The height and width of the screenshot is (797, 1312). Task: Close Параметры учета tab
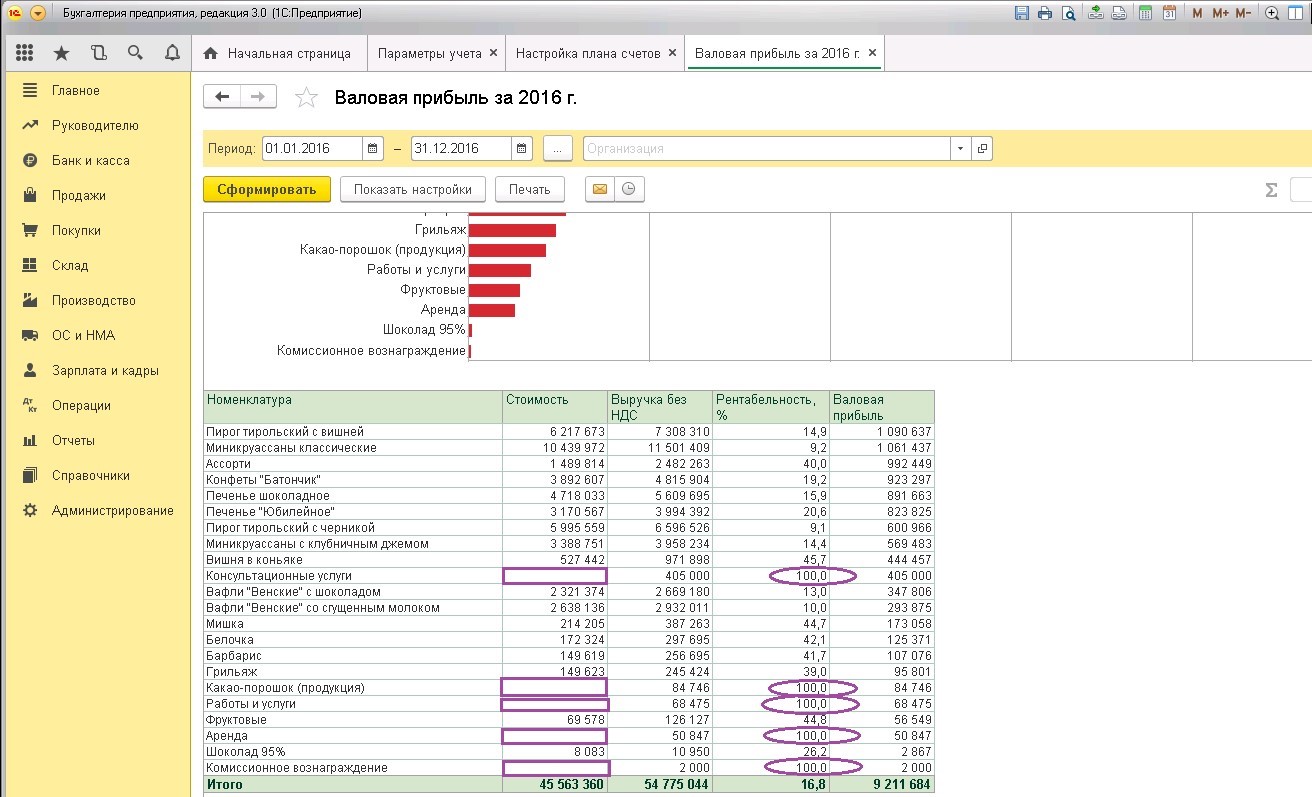coord(493,53)
